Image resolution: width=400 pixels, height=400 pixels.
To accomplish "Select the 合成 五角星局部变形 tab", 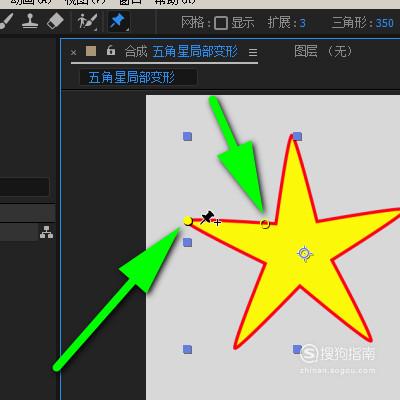I will (182, 52).
